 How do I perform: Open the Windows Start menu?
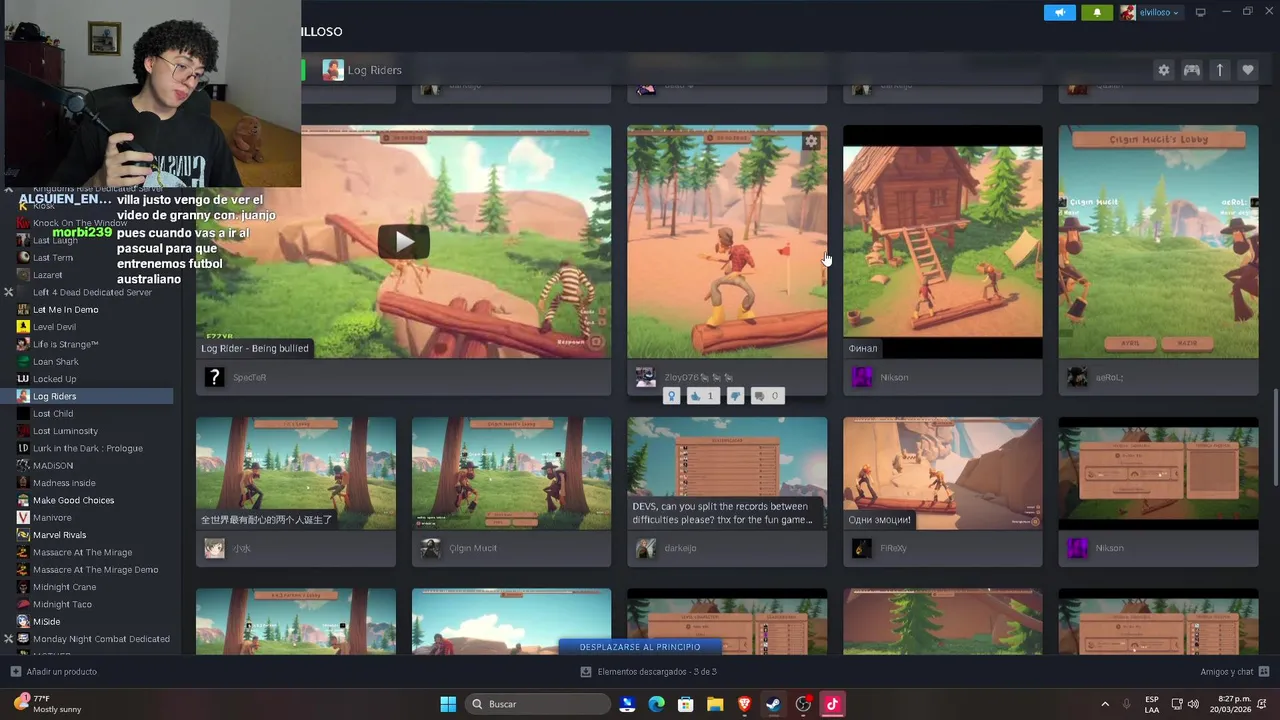tap(448, 704)
